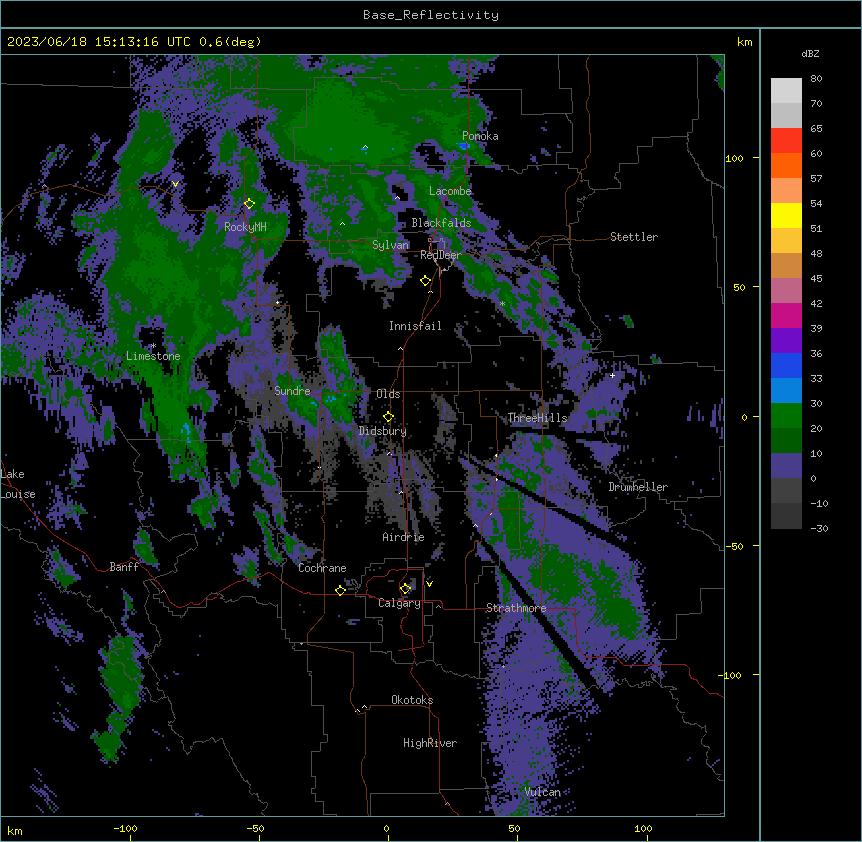Screen dimensions: 862x842
Task: Select the red 60-65 dBZ legend swatch
Action: click(x=786, y=140)
